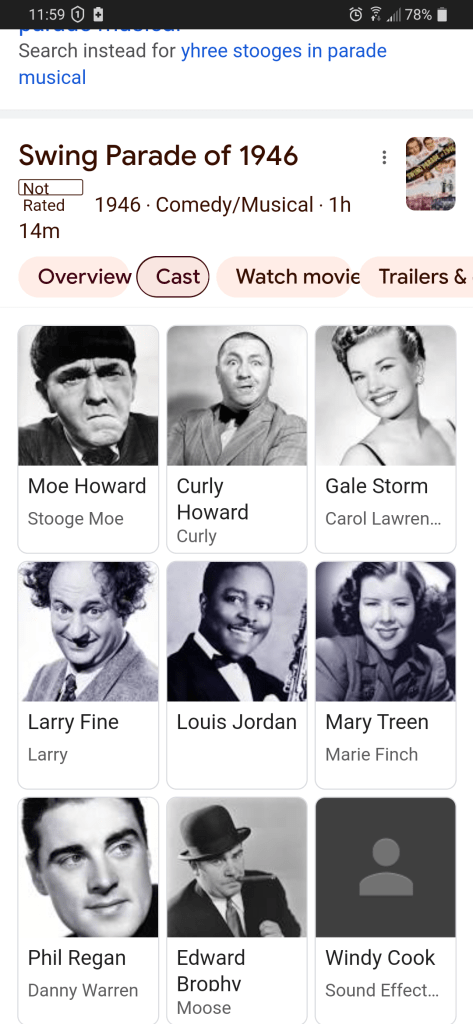View Moe Howard cast card
This screenshot has width=473, height=1024.
88,440
